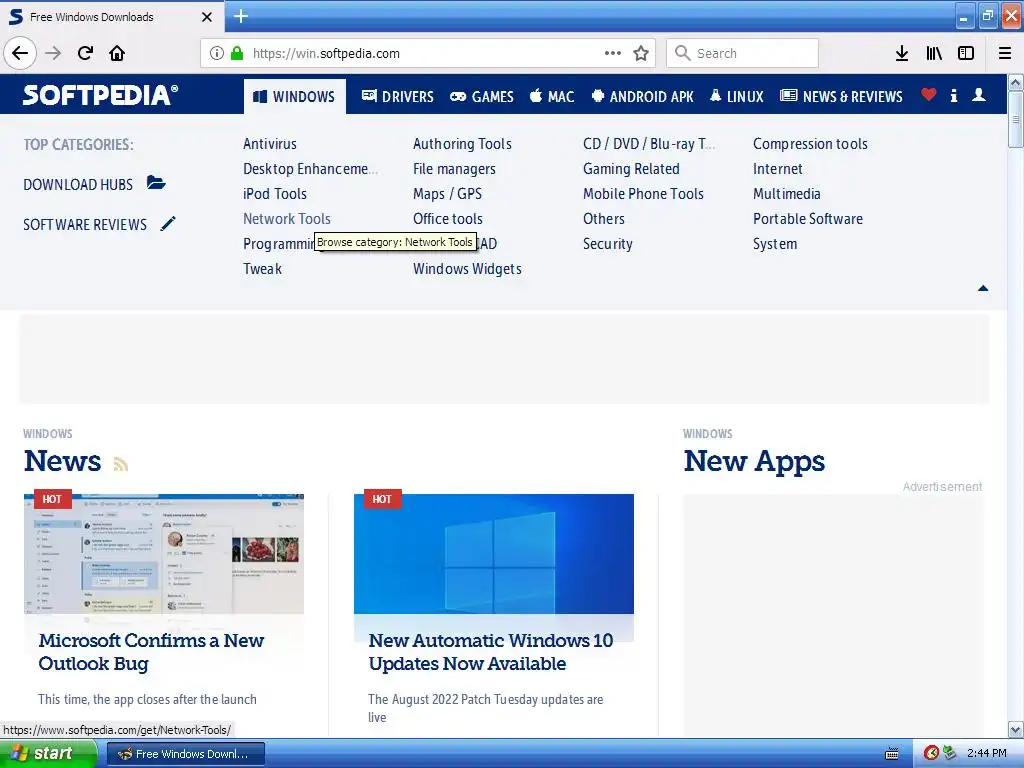
Task: Bookmark this page with the star icon
Action: (x=641, y=54)
